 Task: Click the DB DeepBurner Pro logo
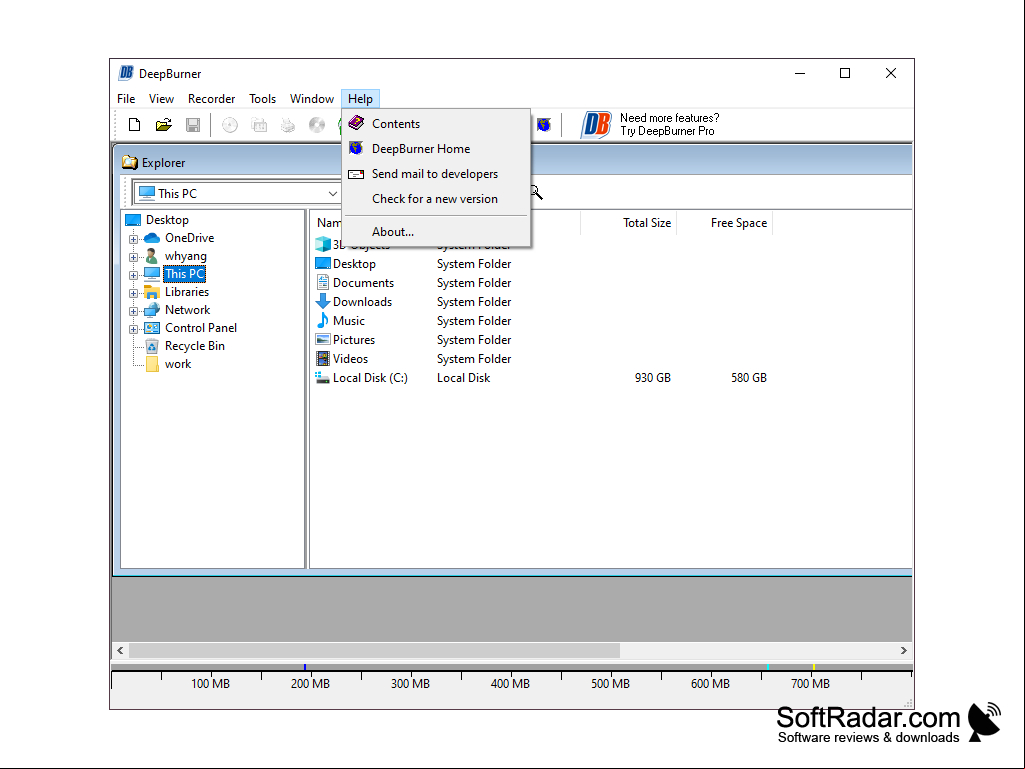[x=596, y=124]
